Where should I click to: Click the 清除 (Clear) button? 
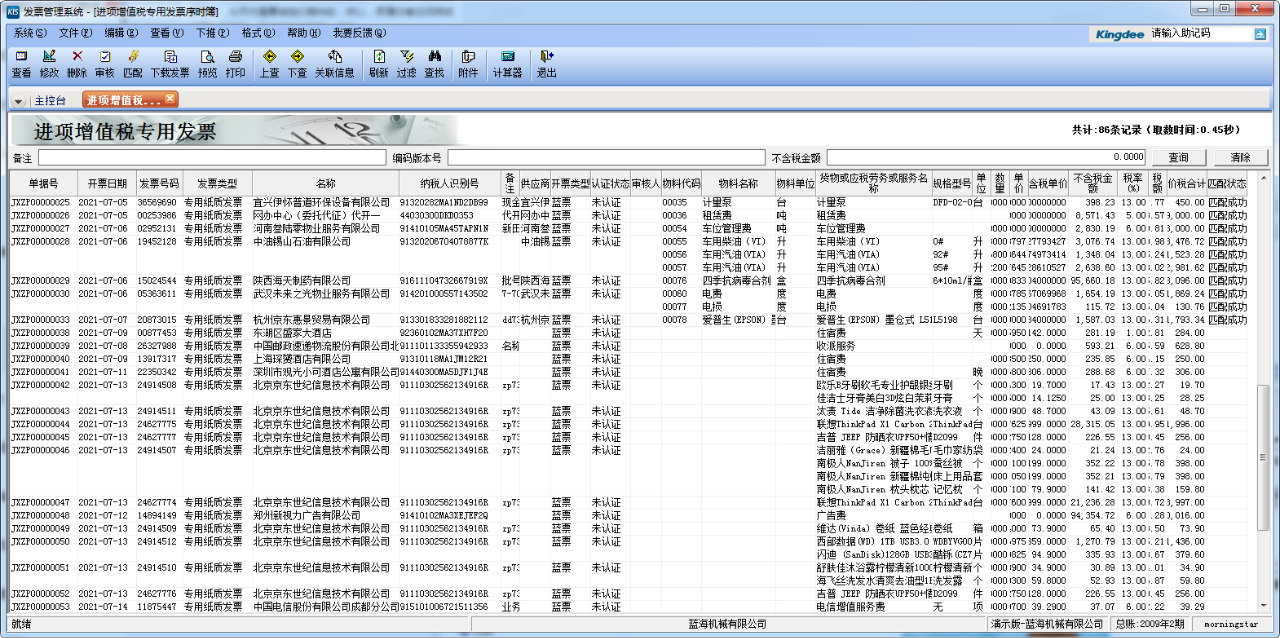click(1240, 157)
